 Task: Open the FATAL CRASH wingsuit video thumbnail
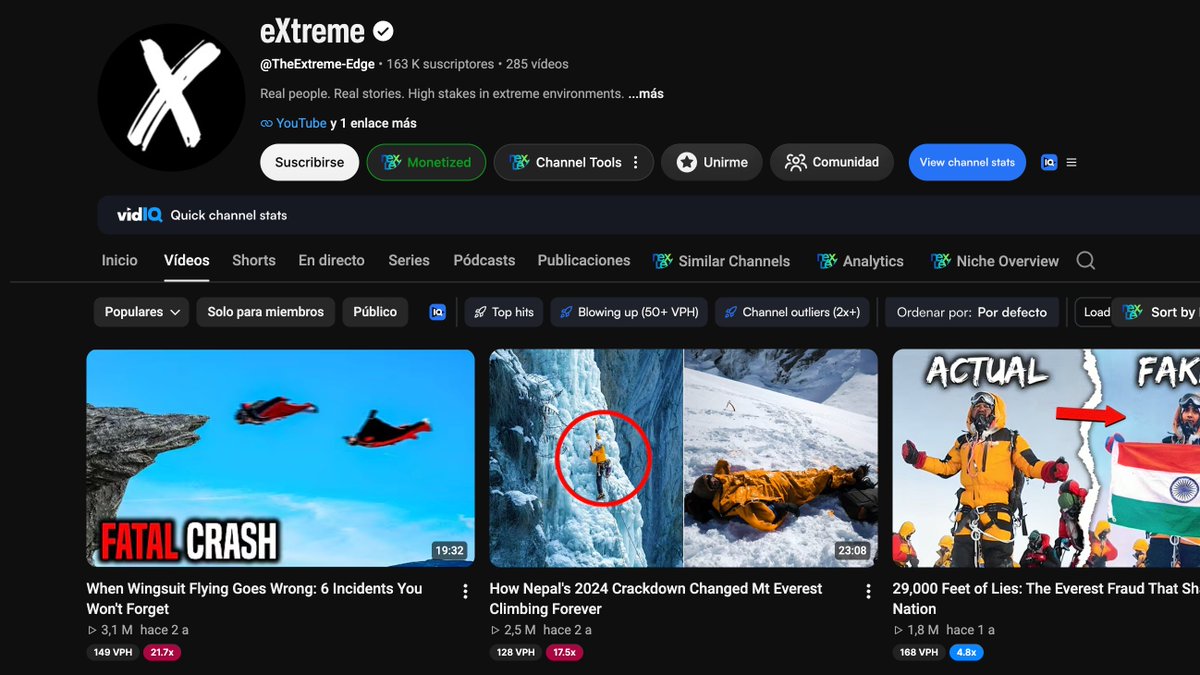[281, 458]
